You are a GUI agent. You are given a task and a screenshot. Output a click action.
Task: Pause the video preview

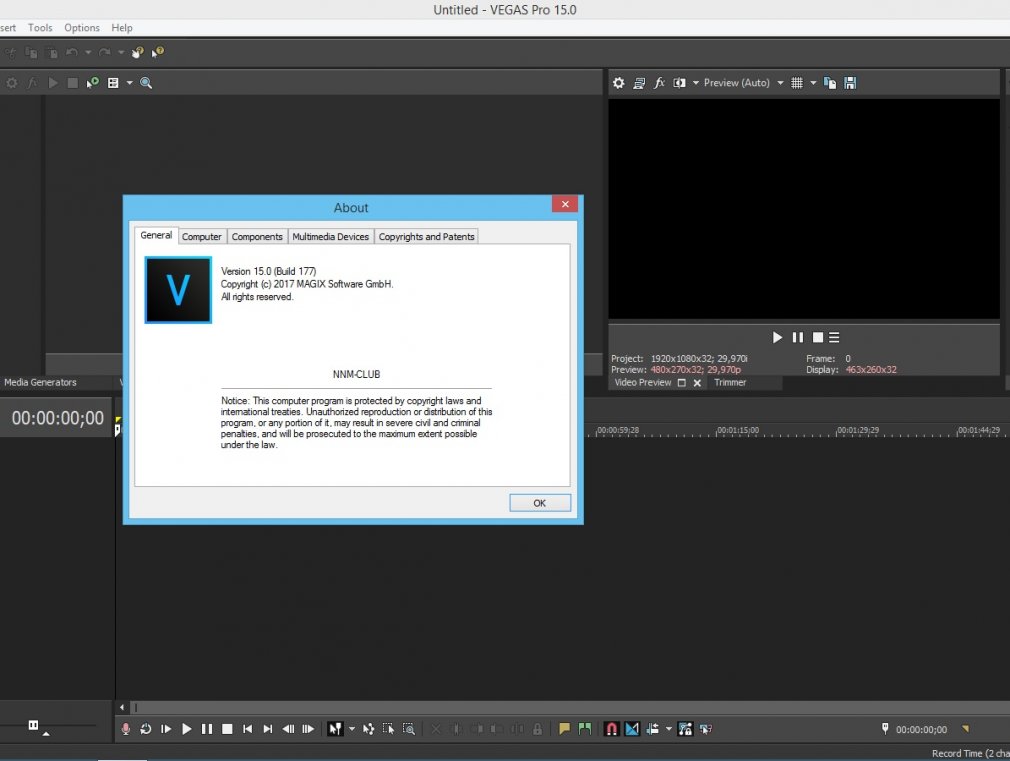[x=797, y=337]
